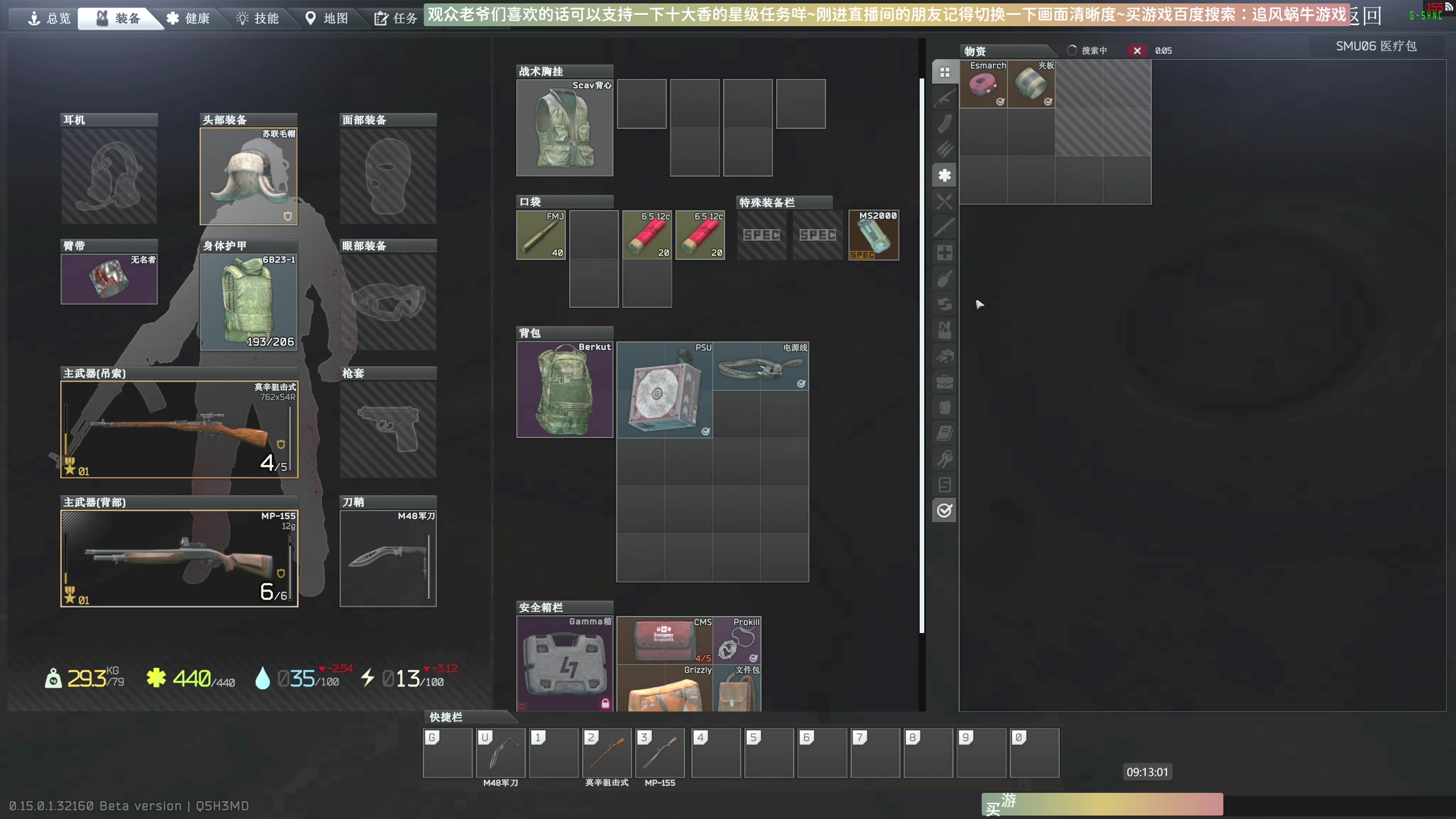
Task: Filter loot by medkit cross icon
Action: 945,253
